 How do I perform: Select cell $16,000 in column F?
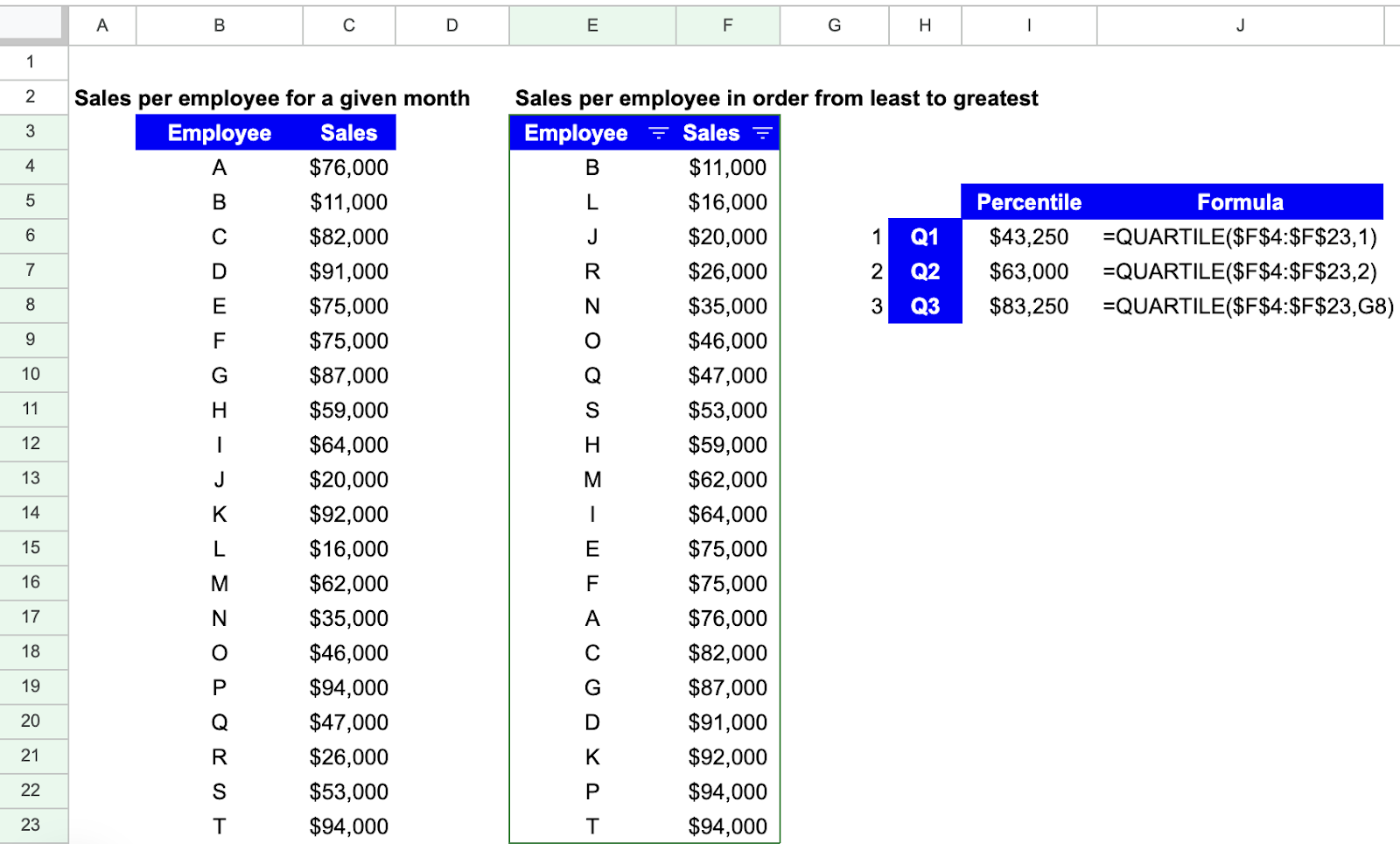[x=728, y=202]
